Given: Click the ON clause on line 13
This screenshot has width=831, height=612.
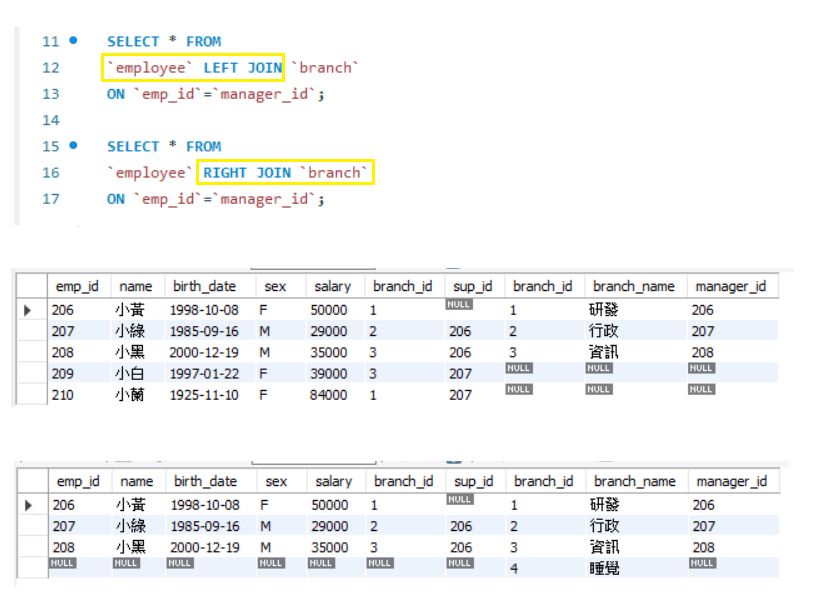Looking at the screenshot, I should point(216,94).
